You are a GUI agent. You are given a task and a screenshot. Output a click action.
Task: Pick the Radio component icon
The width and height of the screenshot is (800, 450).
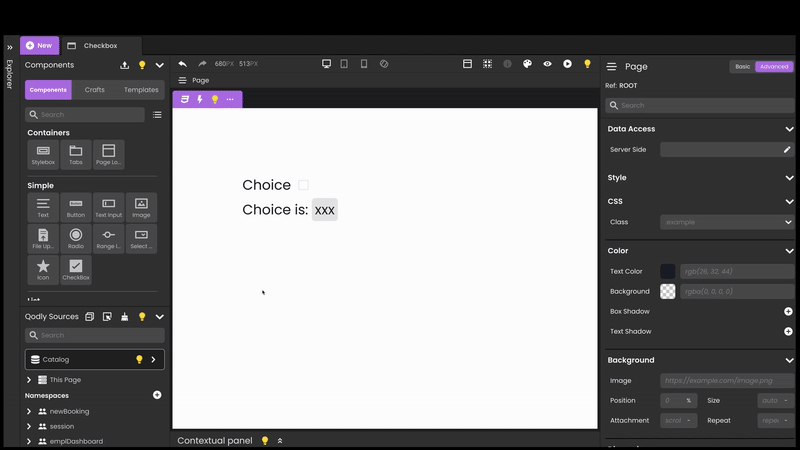[x=76, y=238]
